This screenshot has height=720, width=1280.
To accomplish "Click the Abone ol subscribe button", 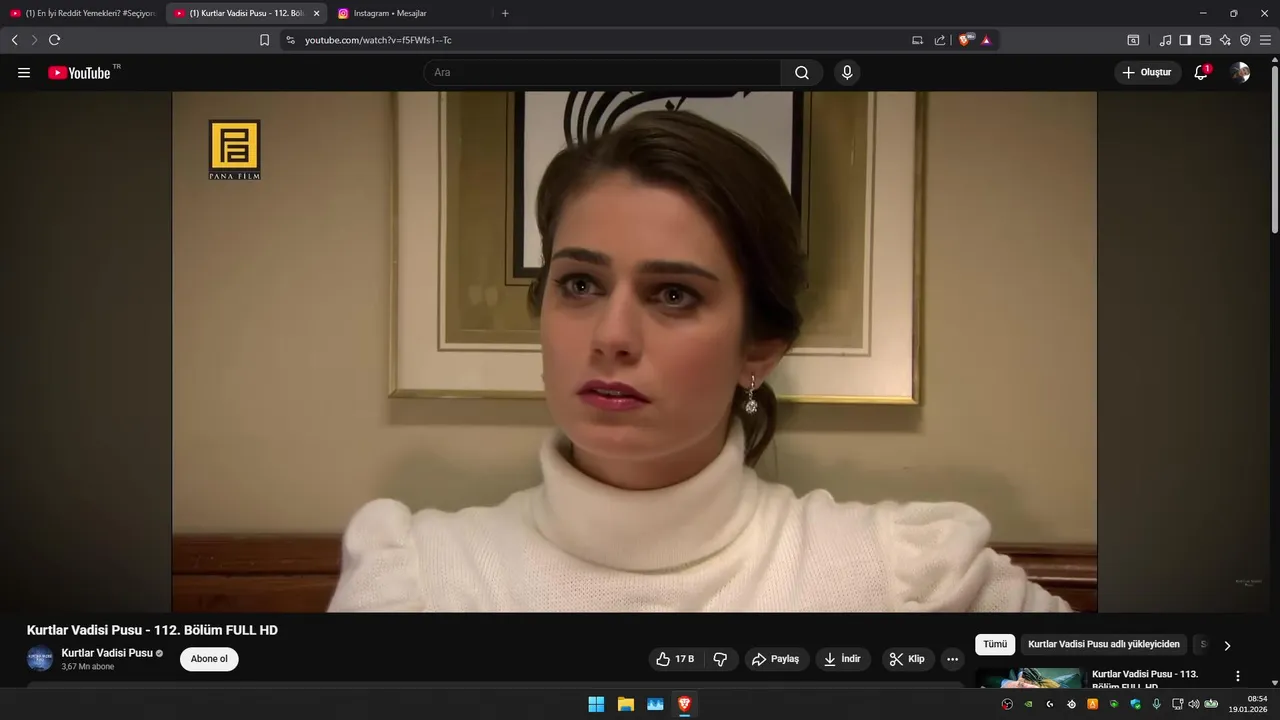I will pos(209,659).
